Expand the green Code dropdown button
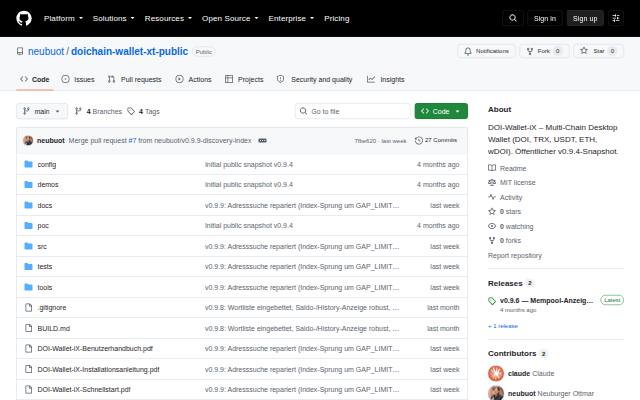The image size is (640, 400). 441,111
